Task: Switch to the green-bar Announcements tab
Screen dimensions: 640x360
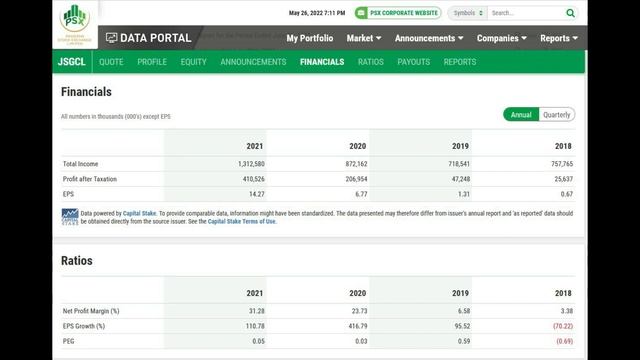Action: click(x=253, y=62)
